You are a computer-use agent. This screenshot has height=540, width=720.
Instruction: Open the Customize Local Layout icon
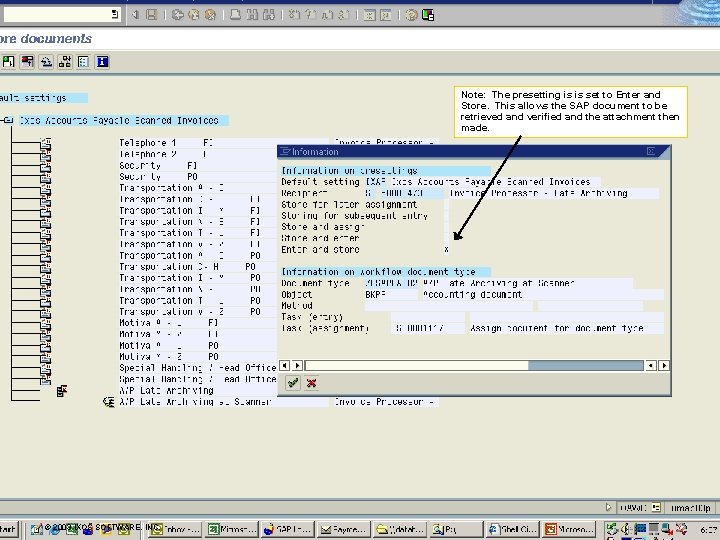428,15
